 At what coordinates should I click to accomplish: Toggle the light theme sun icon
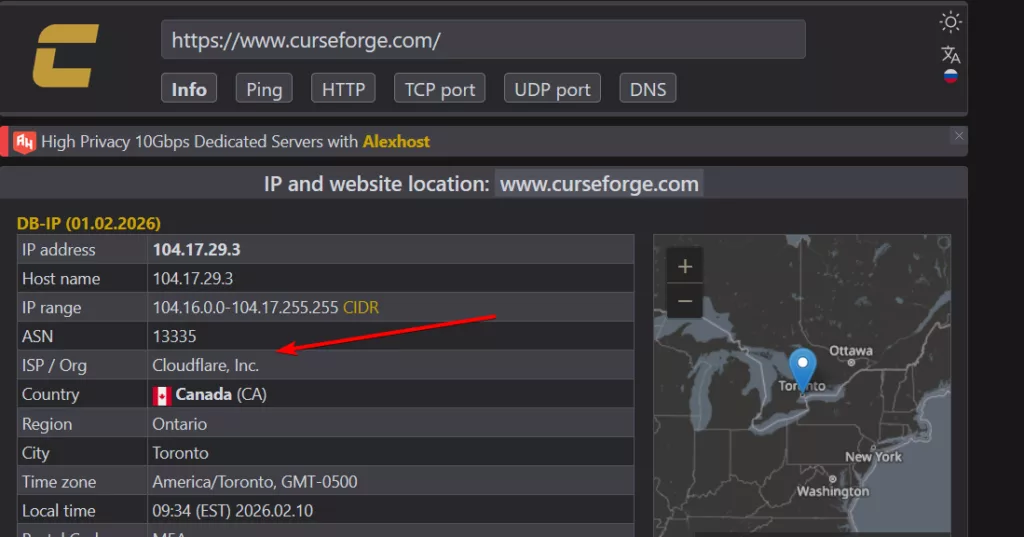point(950,22)
